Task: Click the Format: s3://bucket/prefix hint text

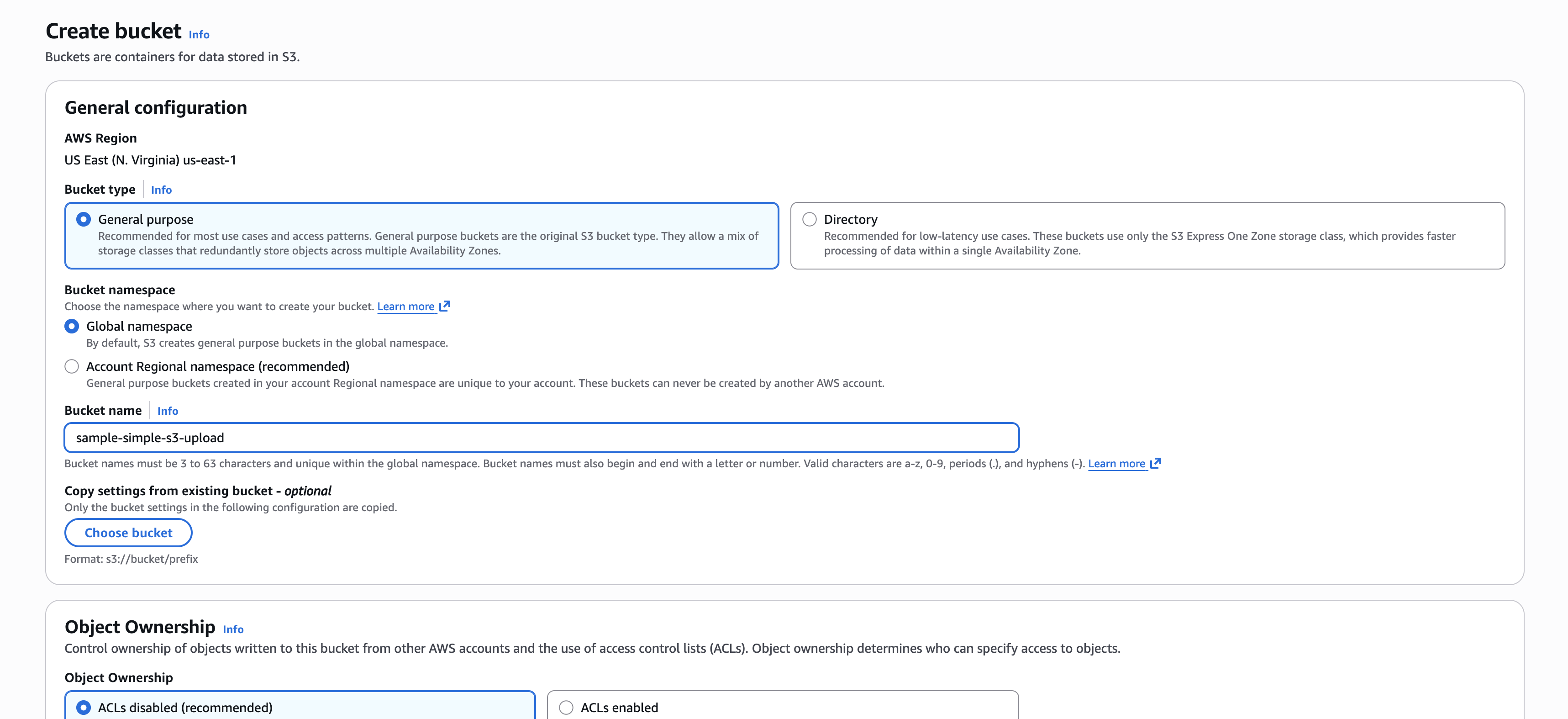Action: tap(132, 559)
